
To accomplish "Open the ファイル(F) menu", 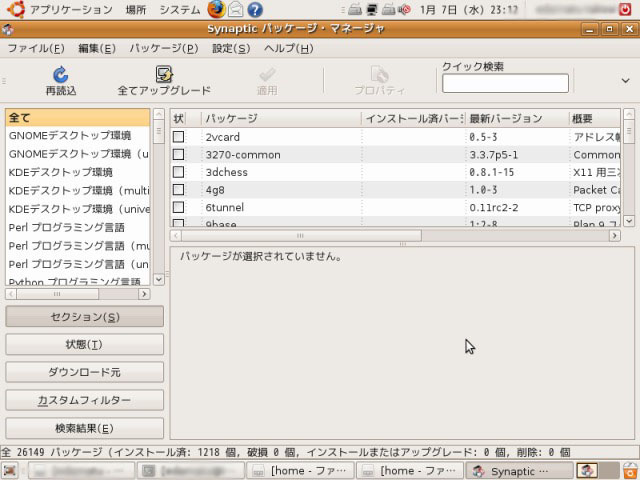I will click(36, 49).
